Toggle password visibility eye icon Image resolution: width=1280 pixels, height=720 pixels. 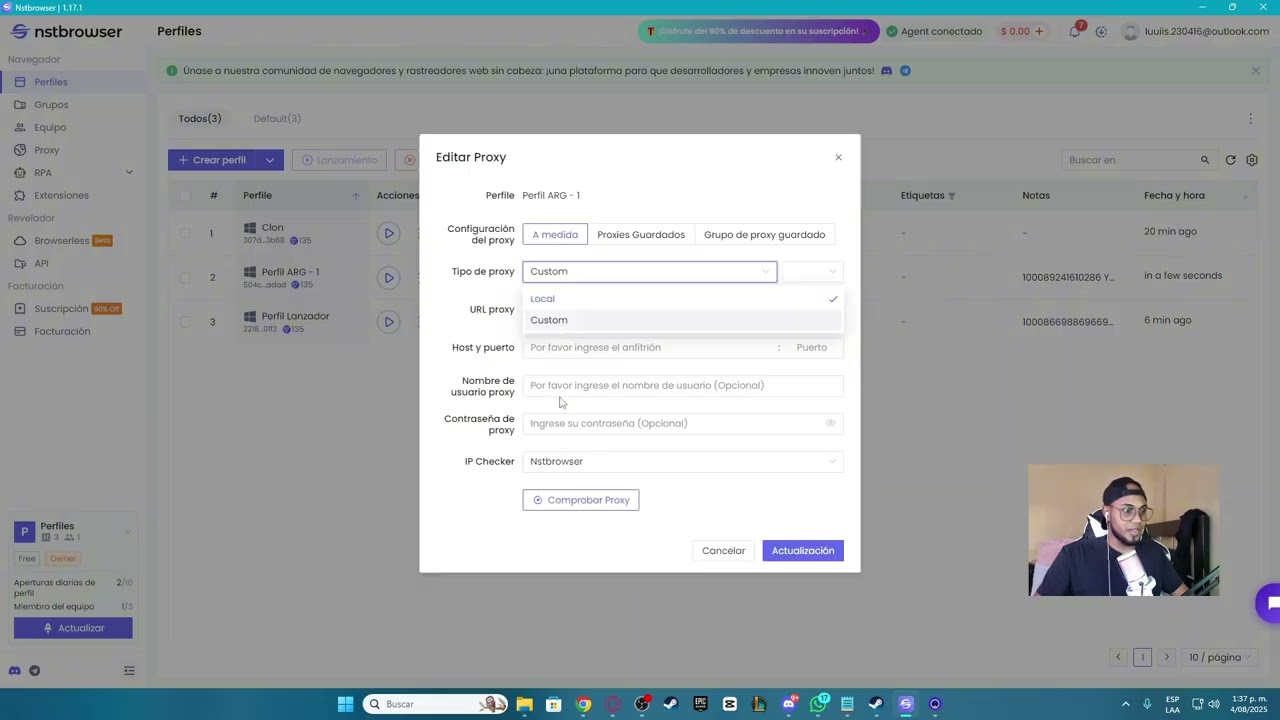click(830, 423)
